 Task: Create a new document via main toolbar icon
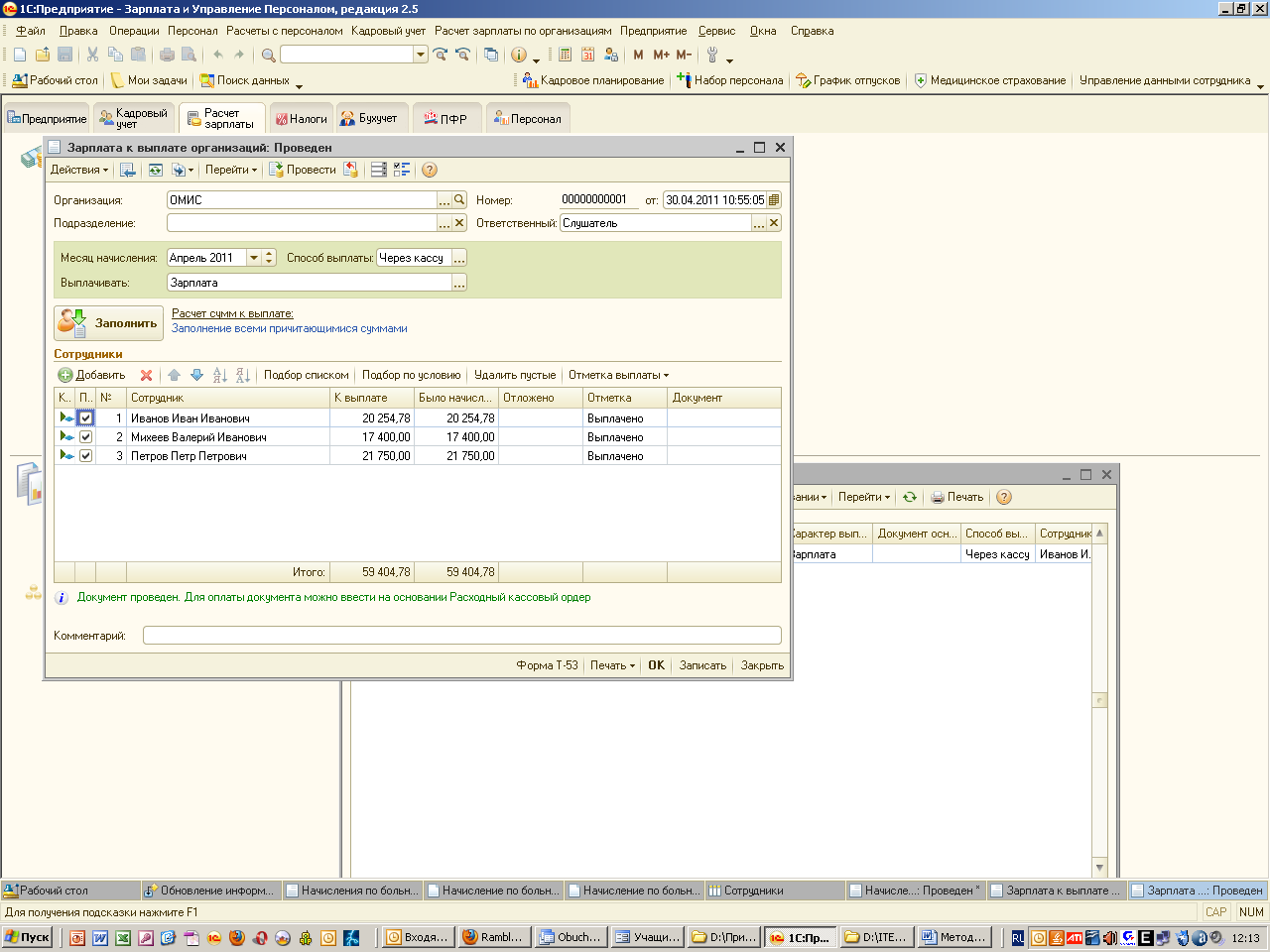coord(19,55)
